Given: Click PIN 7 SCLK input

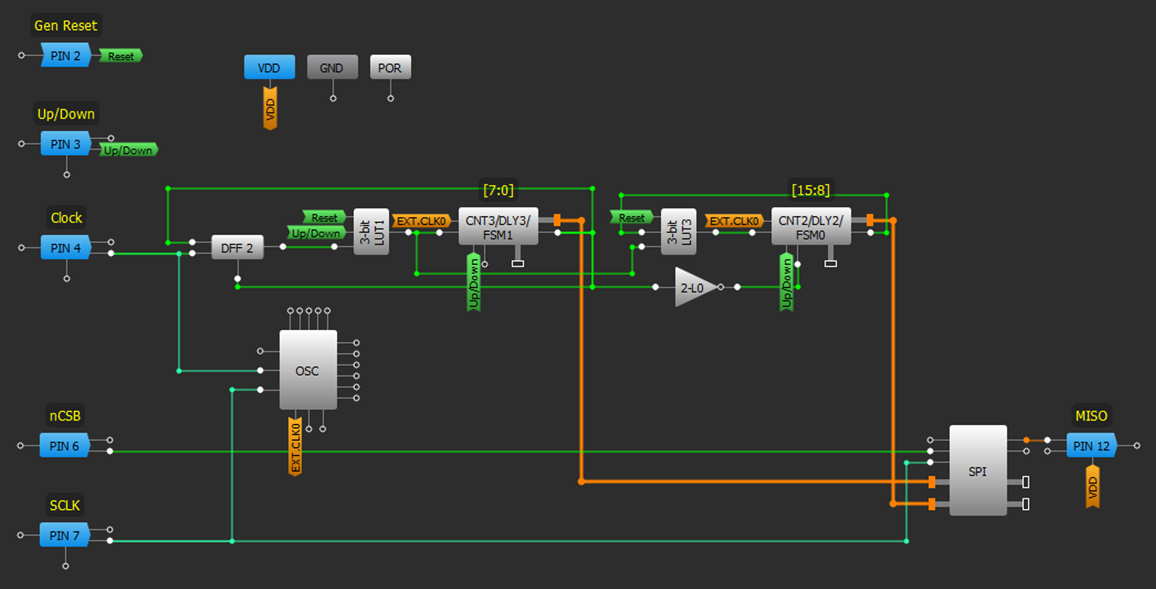Looking at the screenshot, I should click(x=65, y=535).
